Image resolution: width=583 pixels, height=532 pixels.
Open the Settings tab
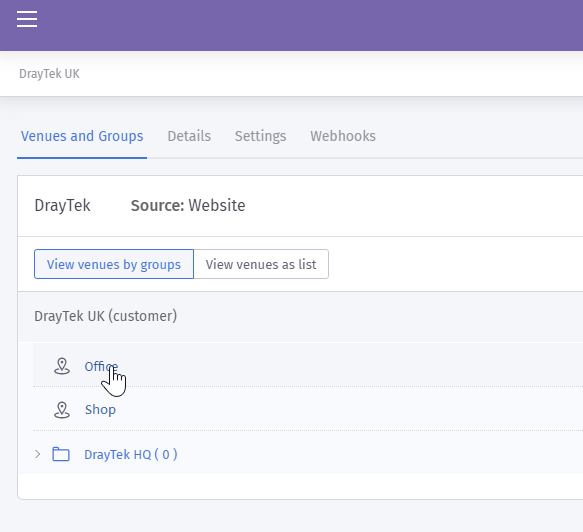(x=260, y=136)
